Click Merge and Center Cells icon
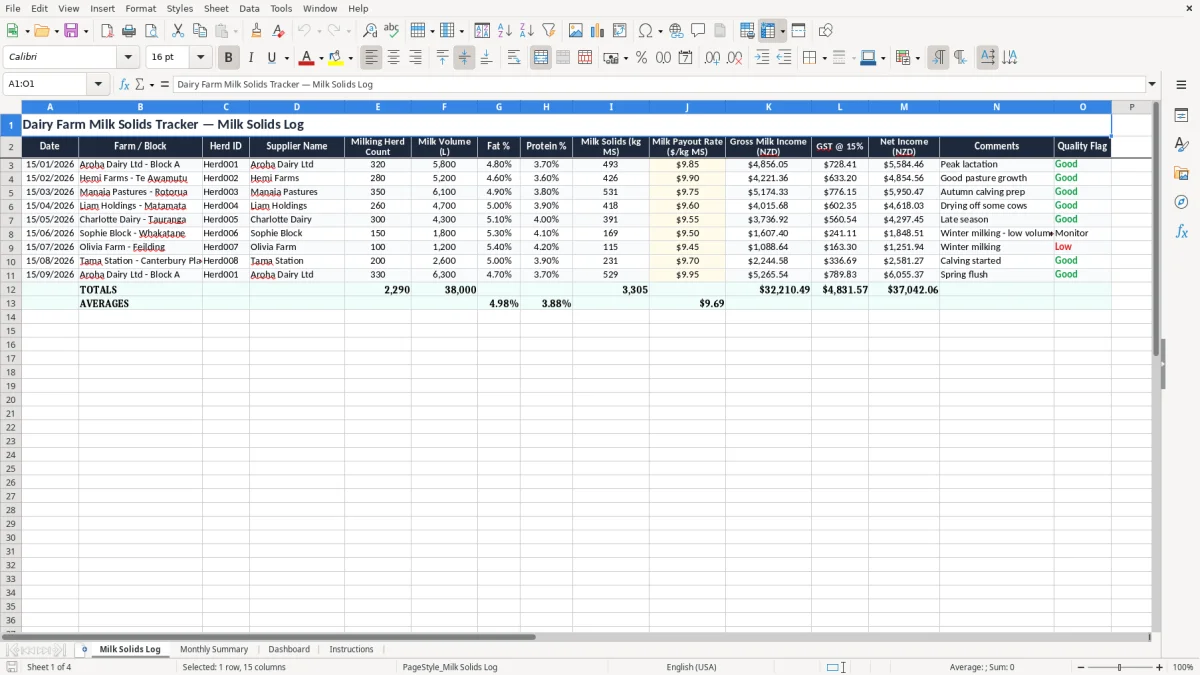Image resolution: width=1200 pixels, height=675 pixels. (x=541, y=58)
